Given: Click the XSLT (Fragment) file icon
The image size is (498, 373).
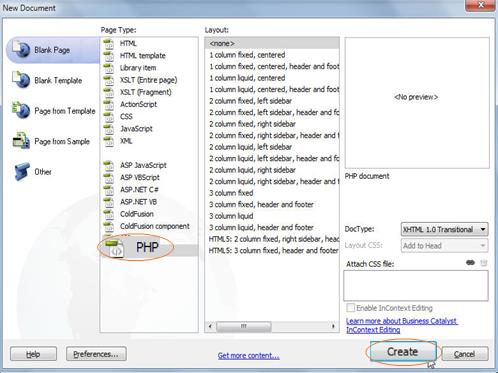Looking at the screenshot, I should (x=109, y=92).
